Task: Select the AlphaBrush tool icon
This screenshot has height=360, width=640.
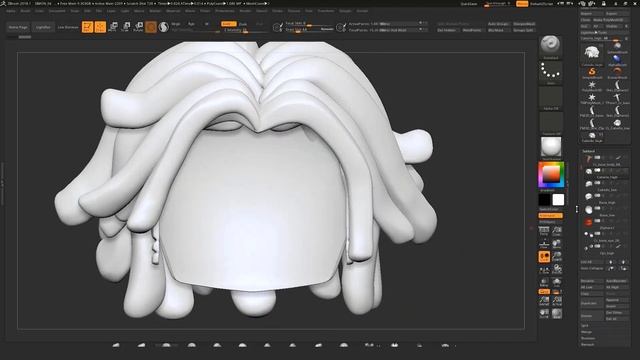Action: pyautogui.click(x=617, y=60)
